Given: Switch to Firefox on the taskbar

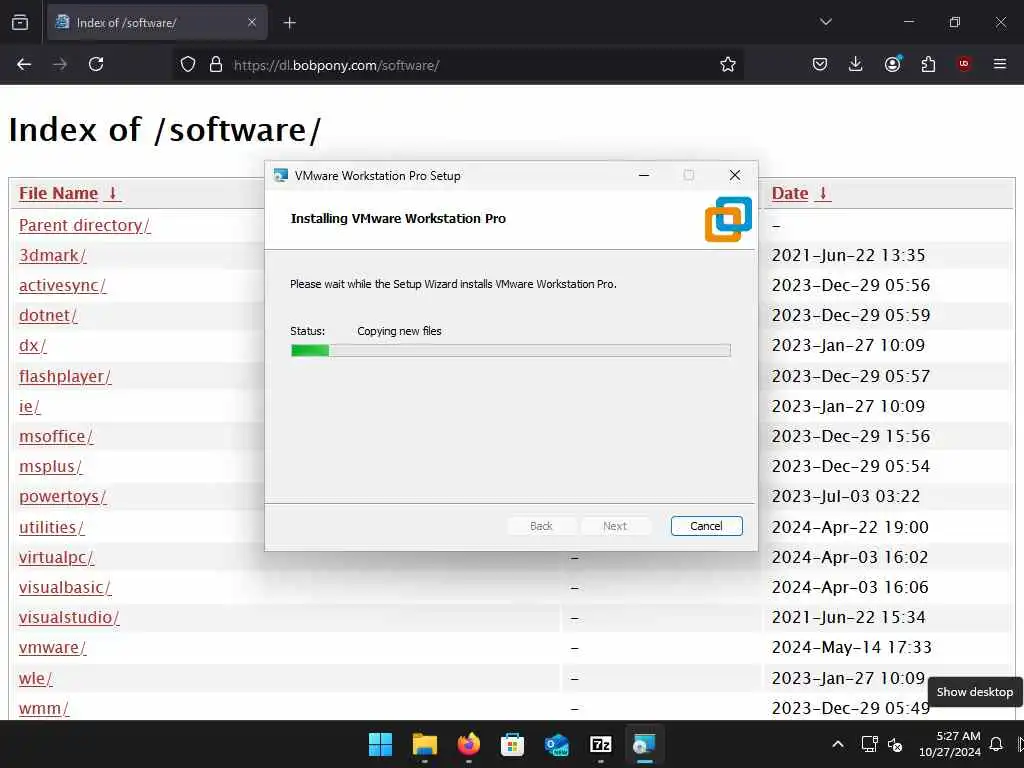Looking at the screenshot, I should pyautogui.click(x=468, y=744).
